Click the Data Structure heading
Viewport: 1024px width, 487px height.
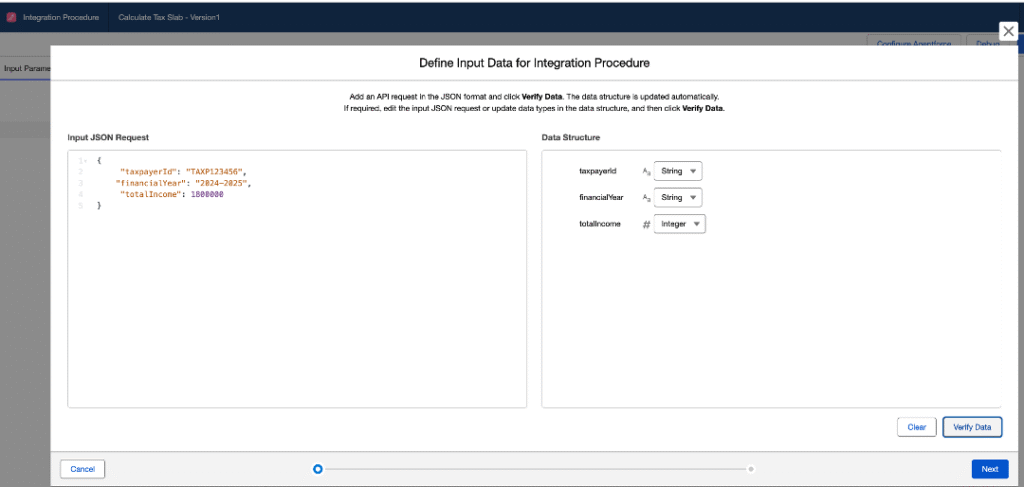point(571,138)
